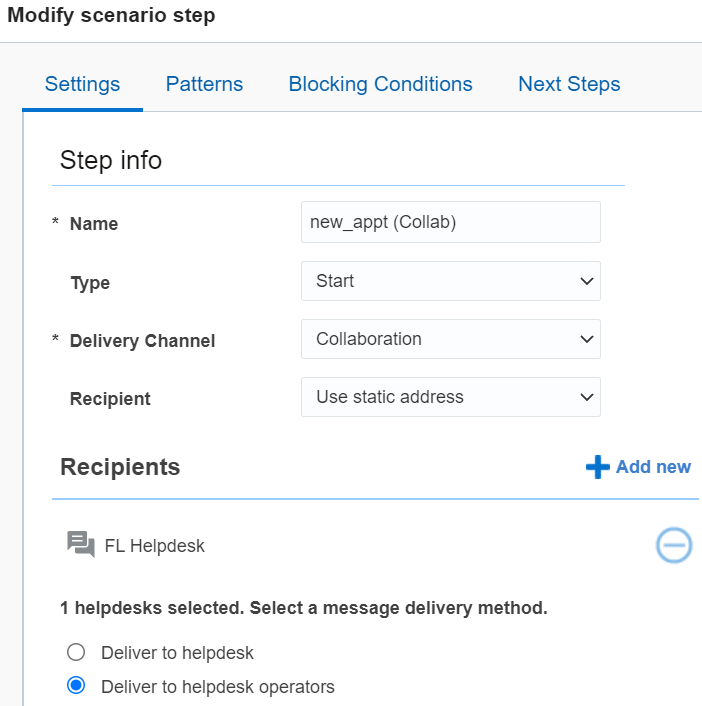Focus the Name input containing new_appt (Collab)
The height and width of the screenshot is (706, 702).
(450, 222)
